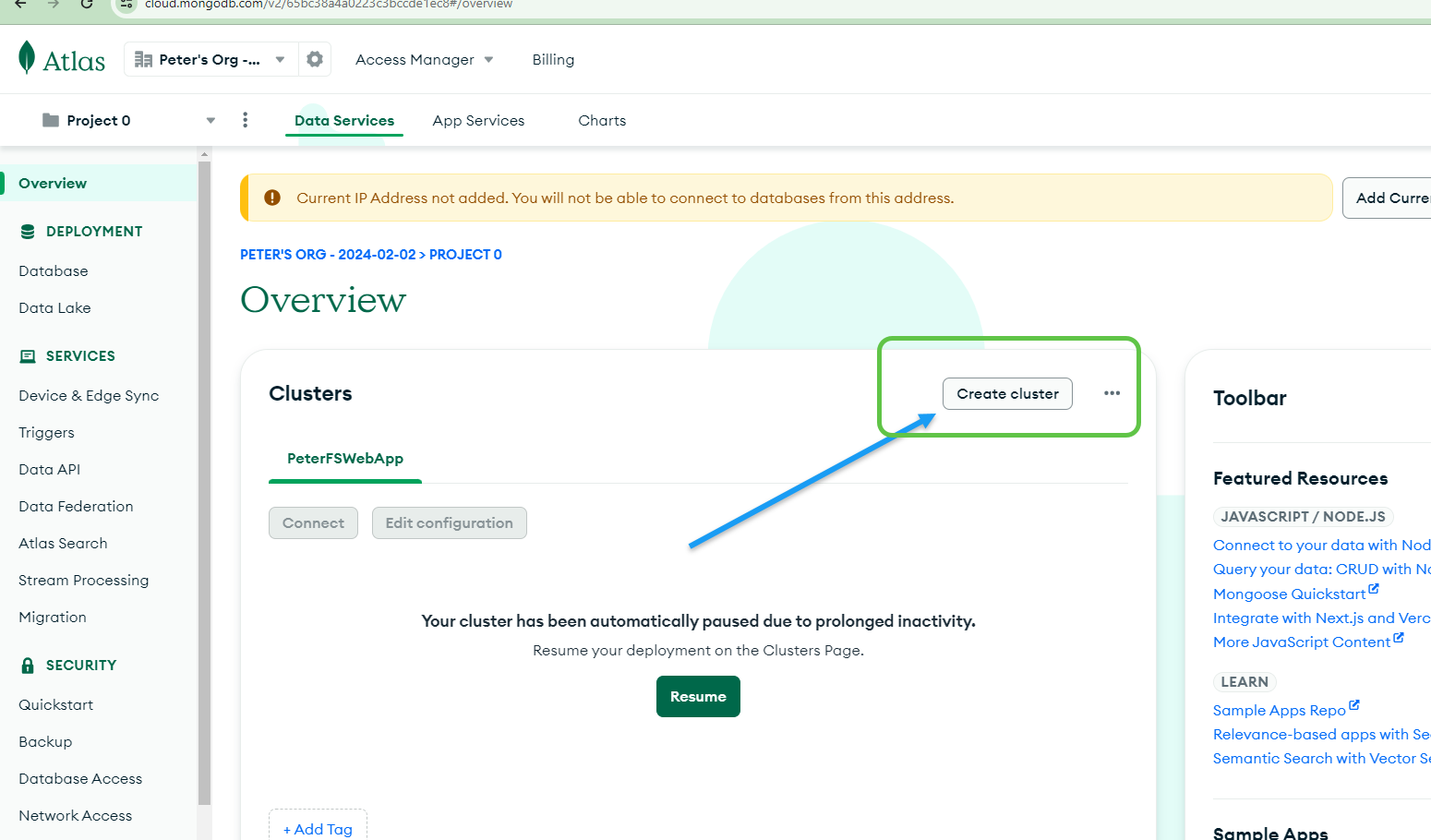Click the Clusters three-dot options icon
Screen dimensions: 1431x840
click(x=1112, y=393)
